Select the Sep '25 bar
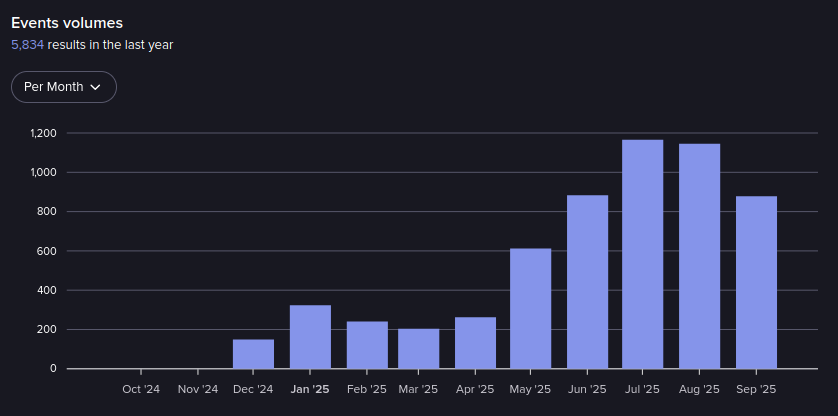838x416 pixels. pos(756,282)
